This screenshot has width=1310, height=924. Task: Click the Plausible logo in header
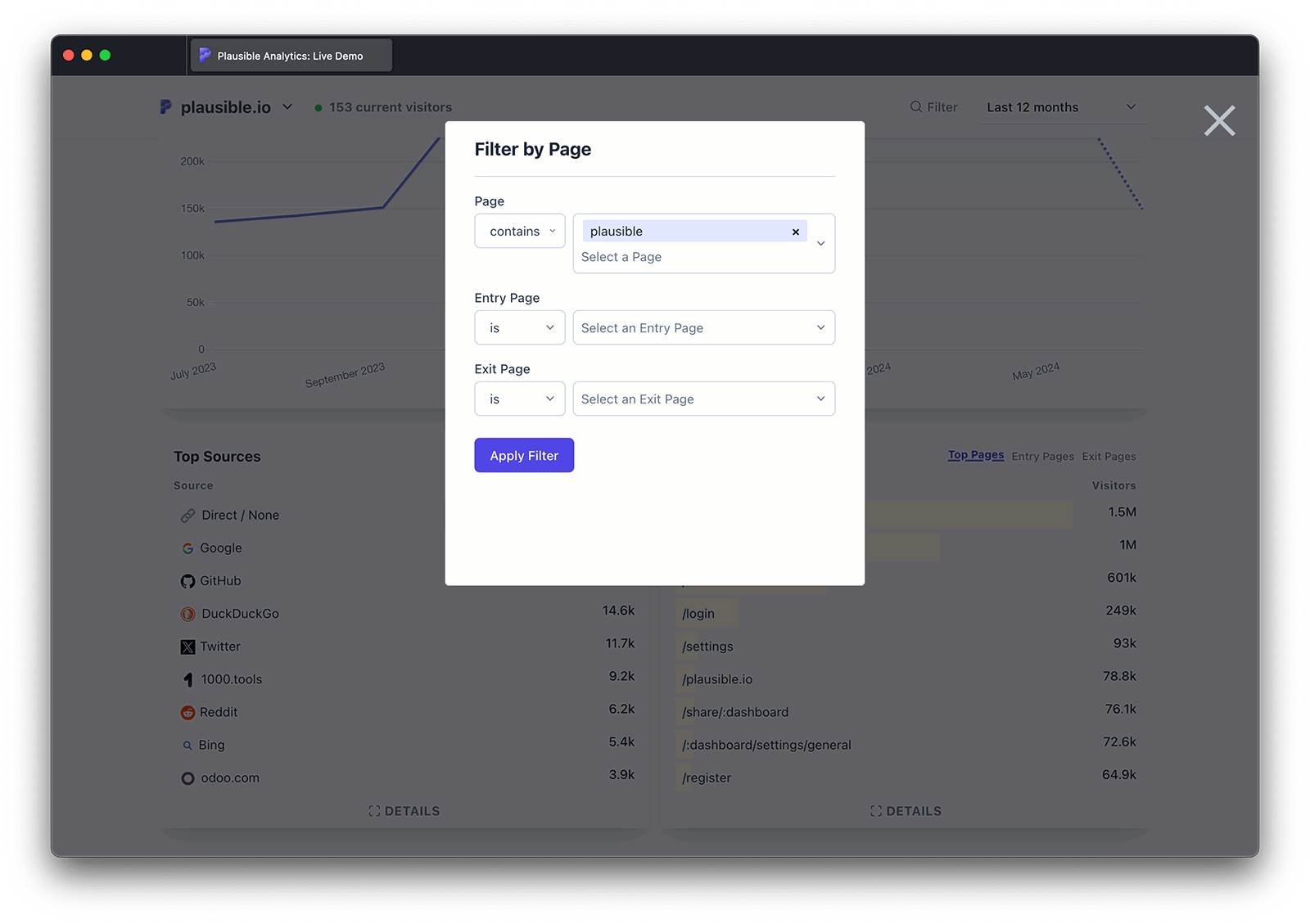click(166, 107)
